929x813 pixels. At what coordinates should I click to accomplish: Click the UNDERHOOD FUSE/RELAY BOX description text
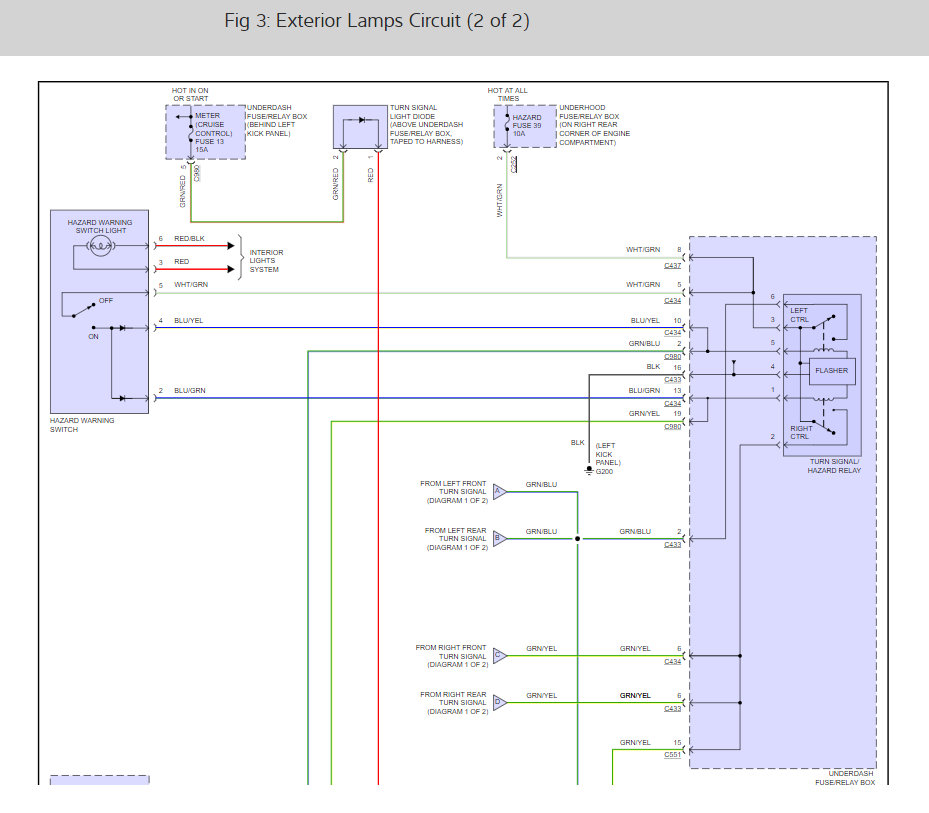tap(594, 125)
